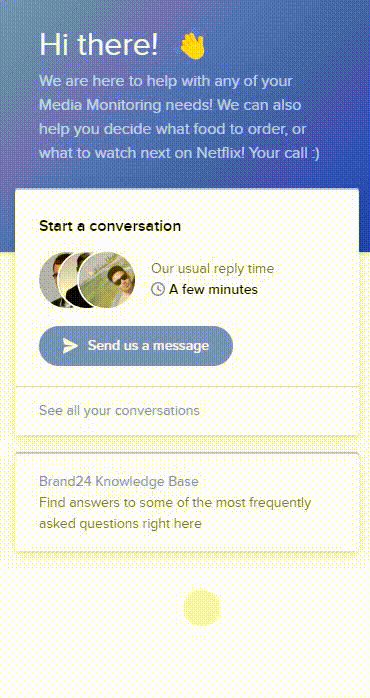Send us a message button
This screenshot has height=698, width=370.
coord(136,346)
